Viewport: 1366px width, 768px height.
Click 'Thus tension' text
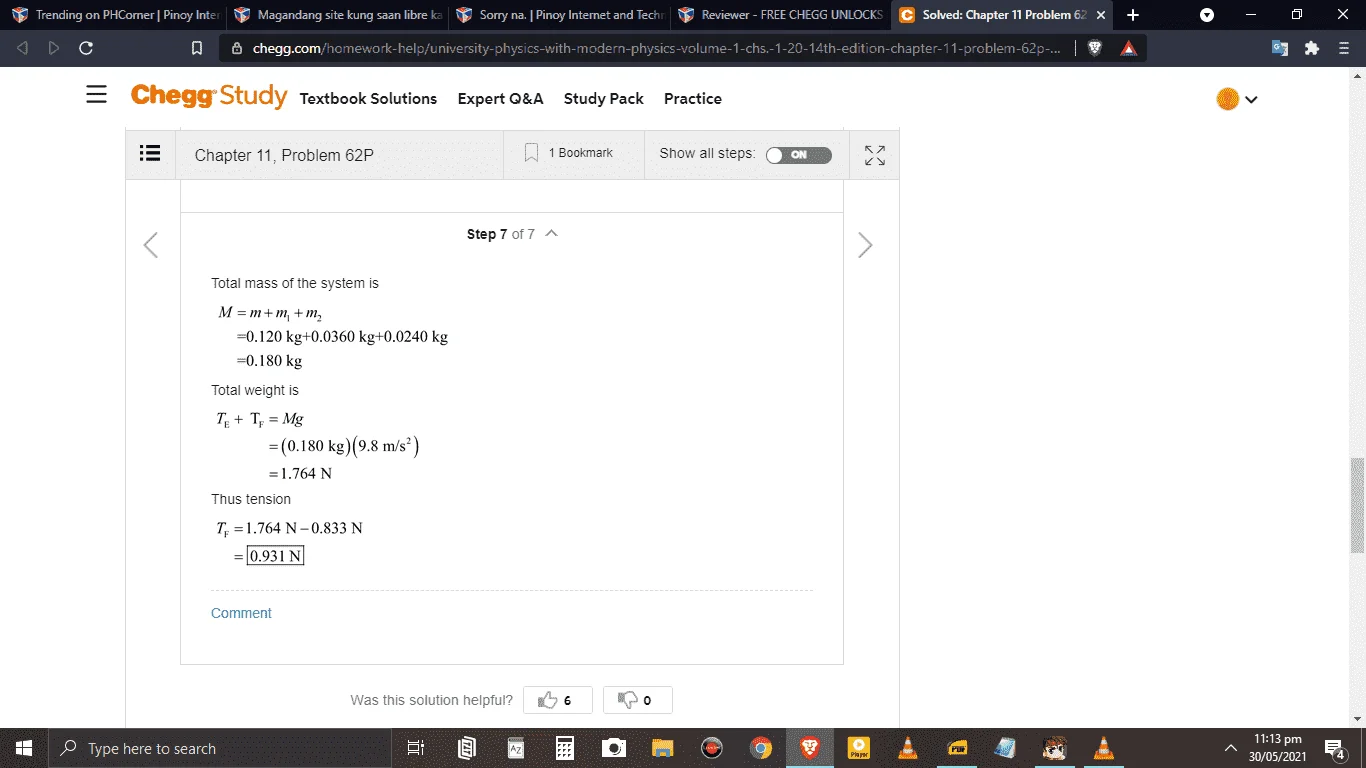(251, 499)
